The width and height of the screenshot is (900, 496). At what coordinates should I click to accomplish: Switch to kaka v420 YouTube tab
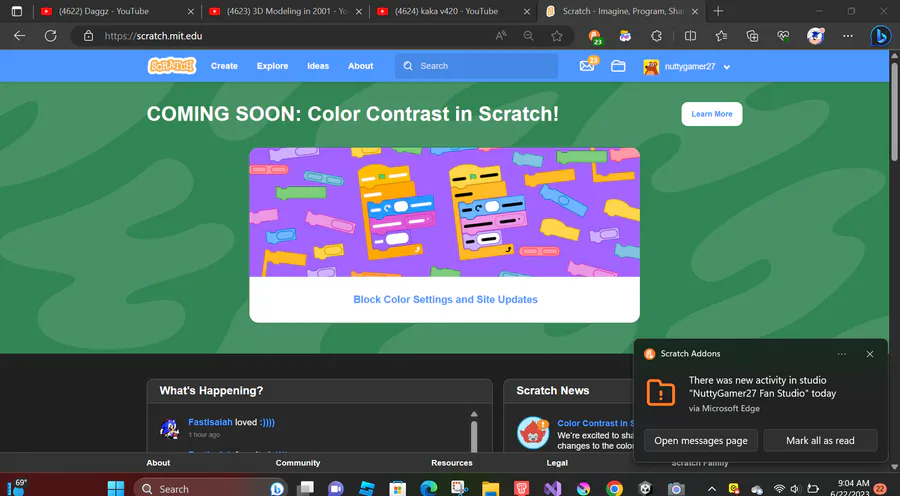[x=453, y=11]
